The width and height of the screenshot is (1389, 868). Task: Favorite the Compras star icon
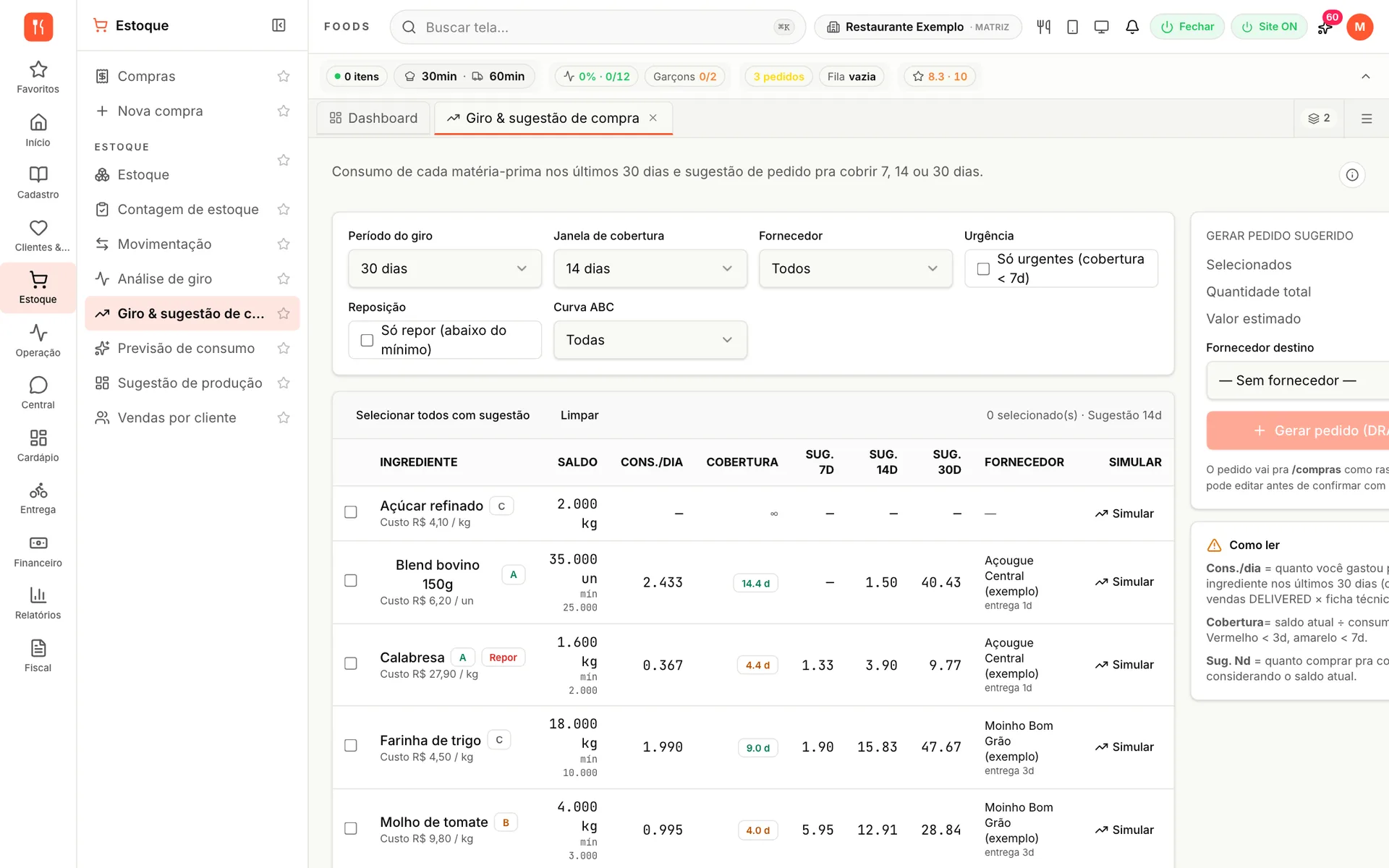[284, 76]
